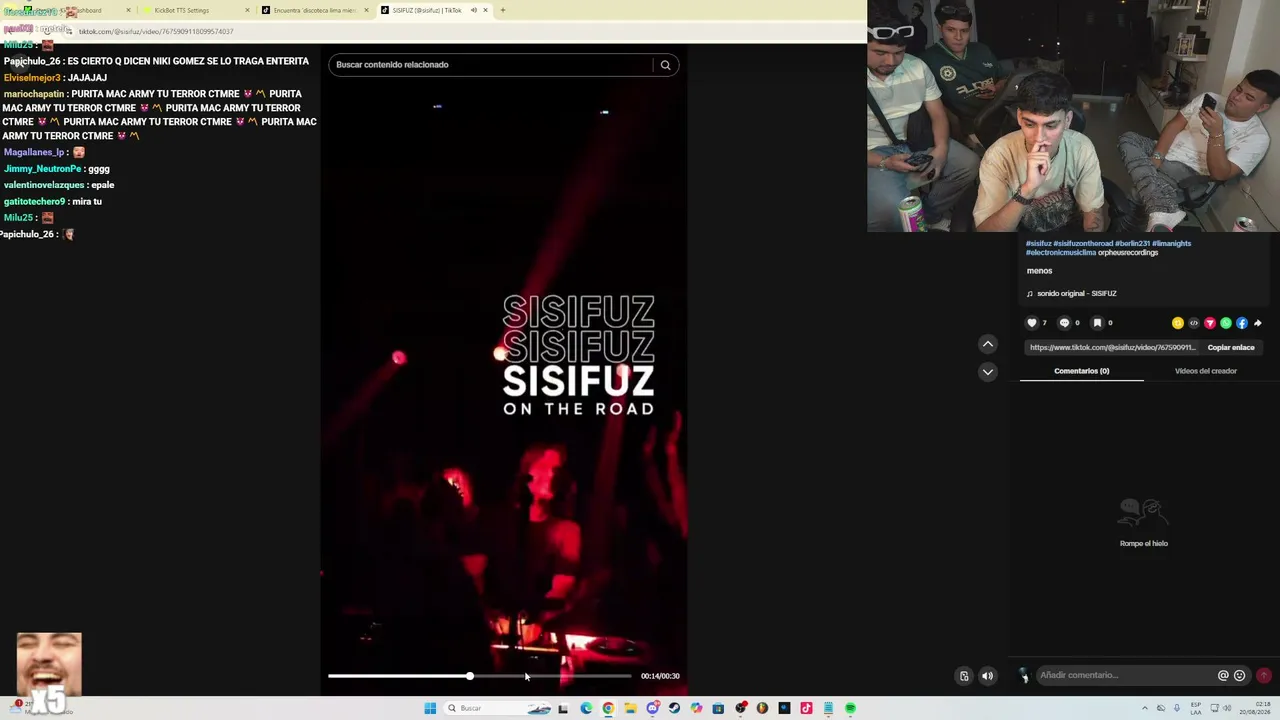Open the Windows Start menu
The image size is (1280, 720).
pos(430,708)
